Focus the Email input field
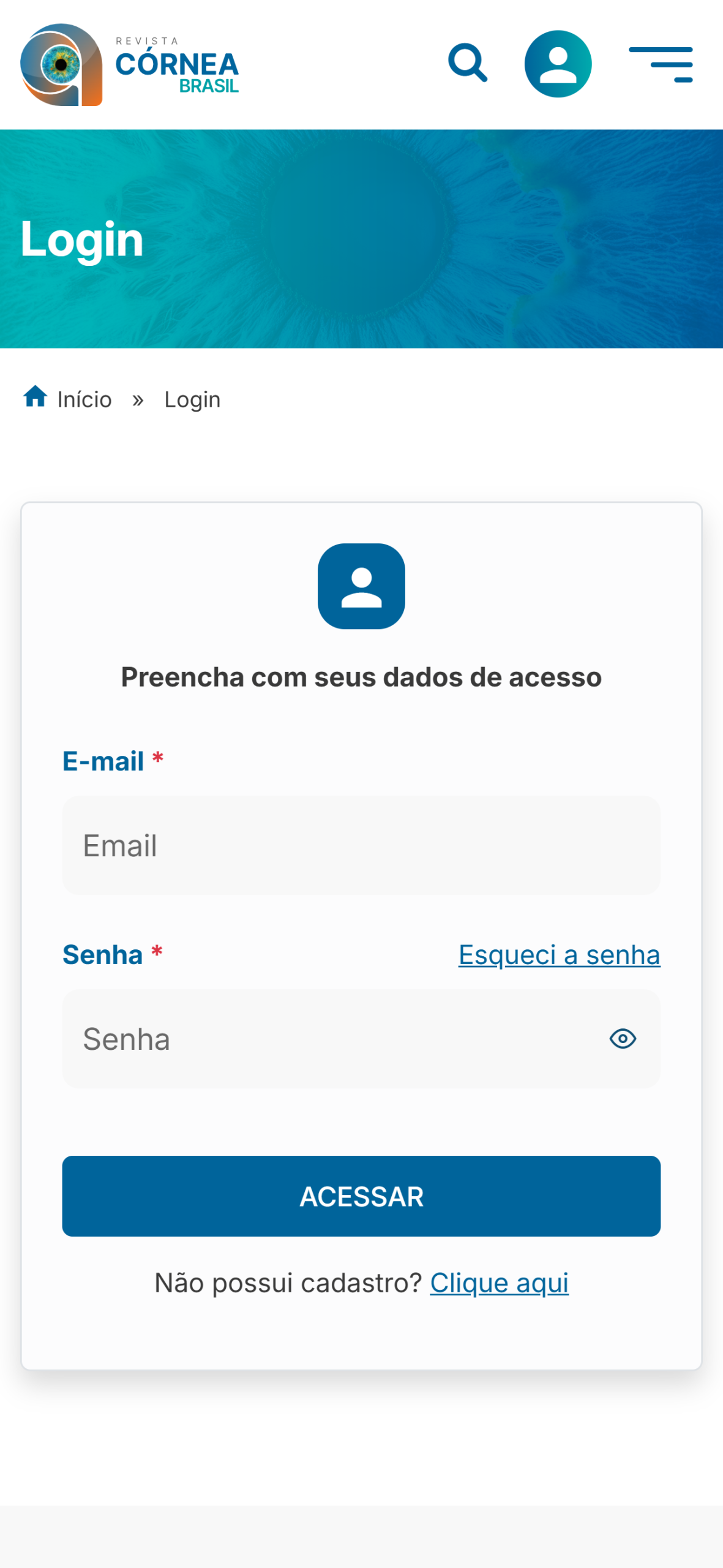The image size is (723, 1568). (x=361, y=845)
